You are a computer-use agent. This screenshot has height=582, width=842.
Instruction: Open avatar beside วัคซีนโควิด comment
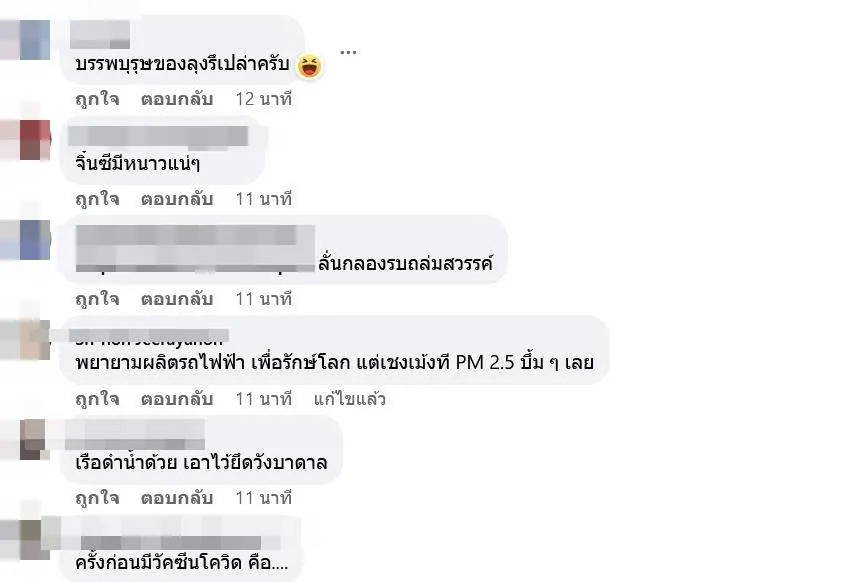pos(35,540)
